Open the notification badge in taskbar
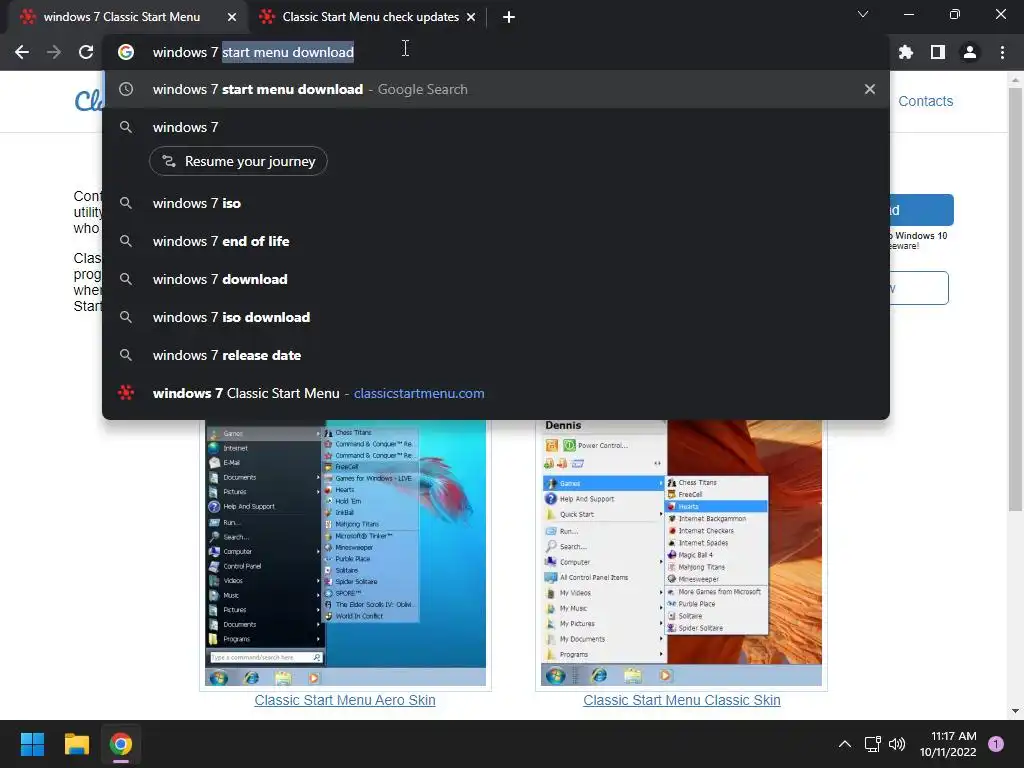The height and width of the screenshot is (768, 1024). (995, 744)
